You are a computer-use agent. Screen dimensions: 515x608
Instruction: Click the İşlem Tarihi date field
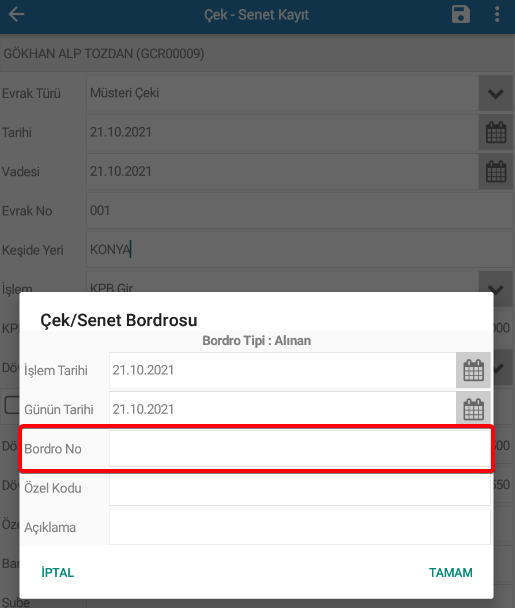283,370
